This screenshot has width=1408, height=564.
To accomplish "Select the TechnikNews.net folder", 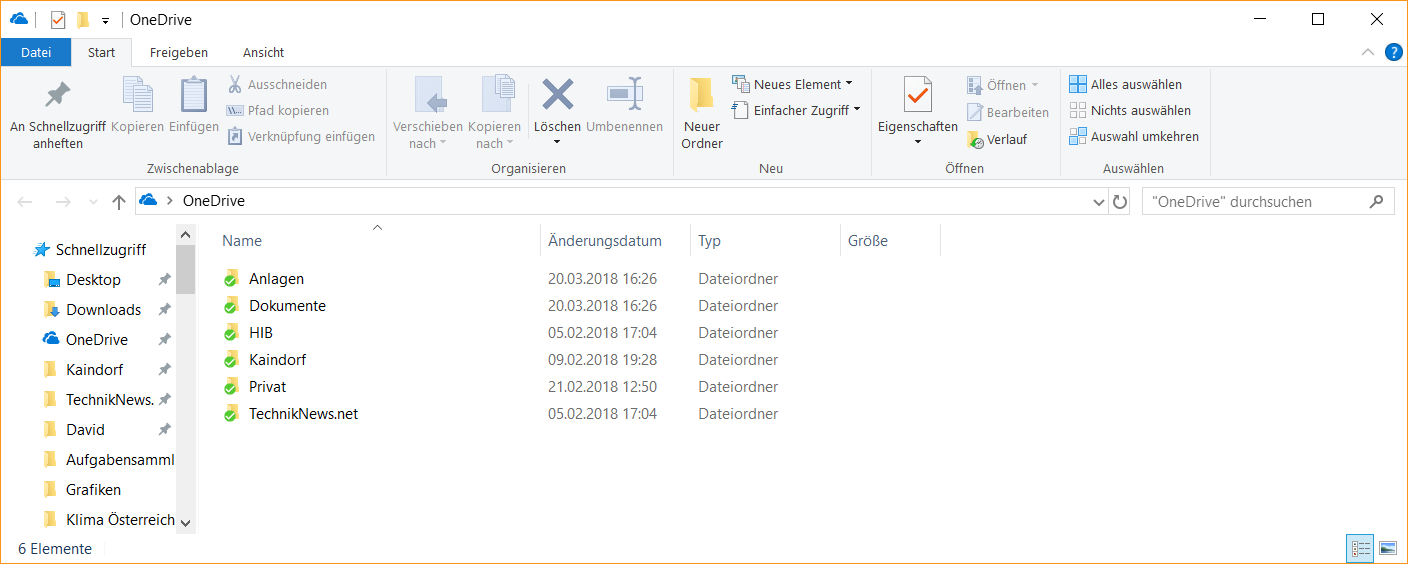I will (x=303, y=414).
